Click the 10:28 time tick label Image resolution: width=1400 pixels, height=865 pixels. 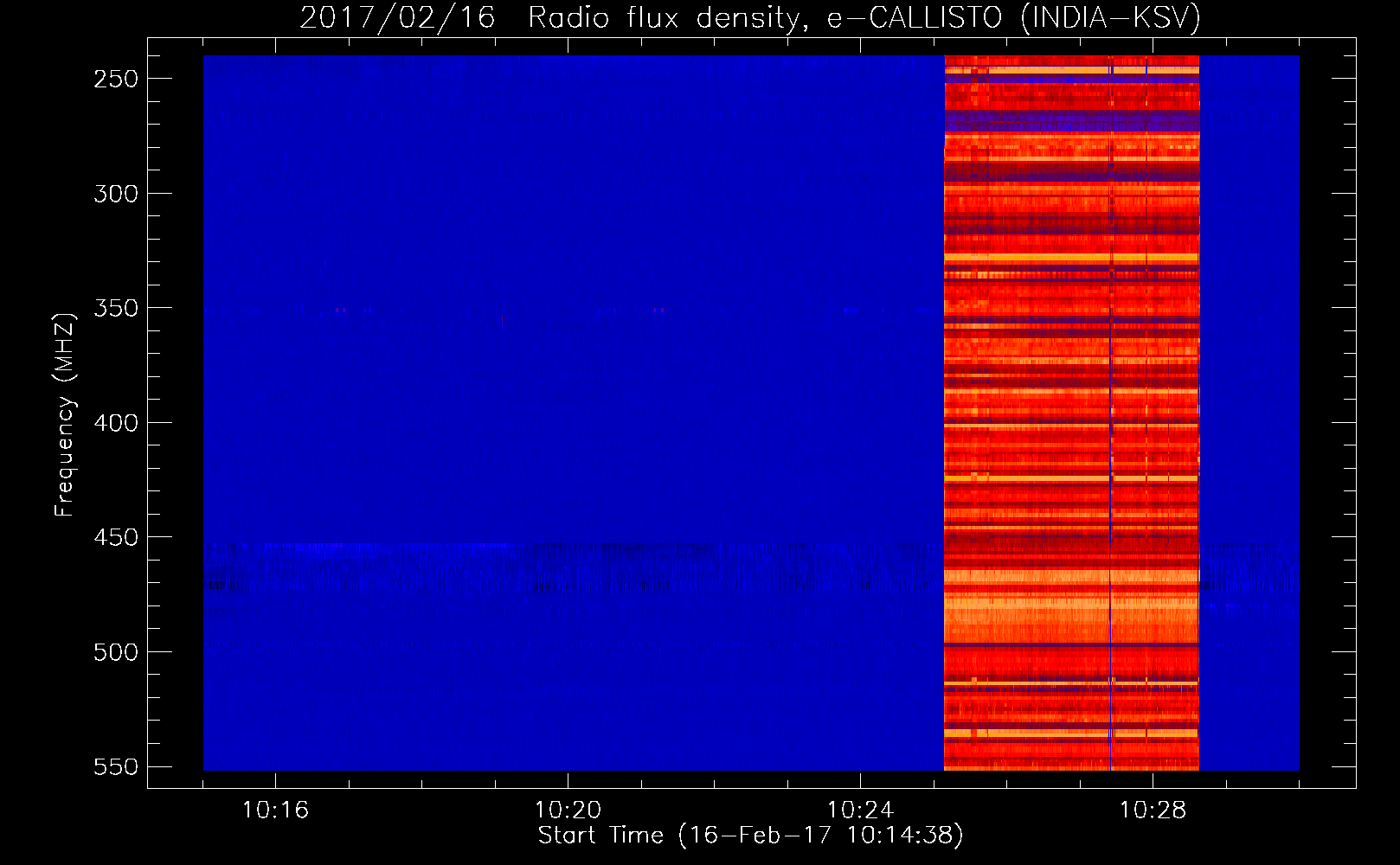coord(1153,811)
